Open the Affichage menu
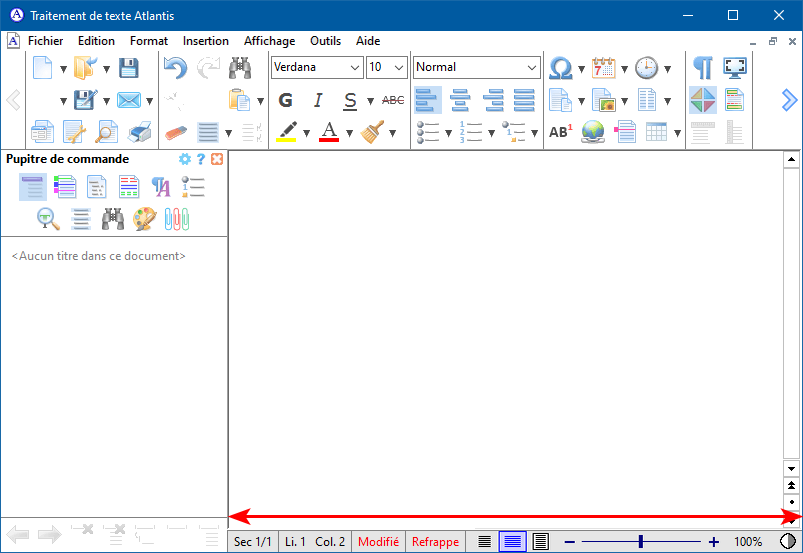The image size is (803, 553). (x=269, y=41)
